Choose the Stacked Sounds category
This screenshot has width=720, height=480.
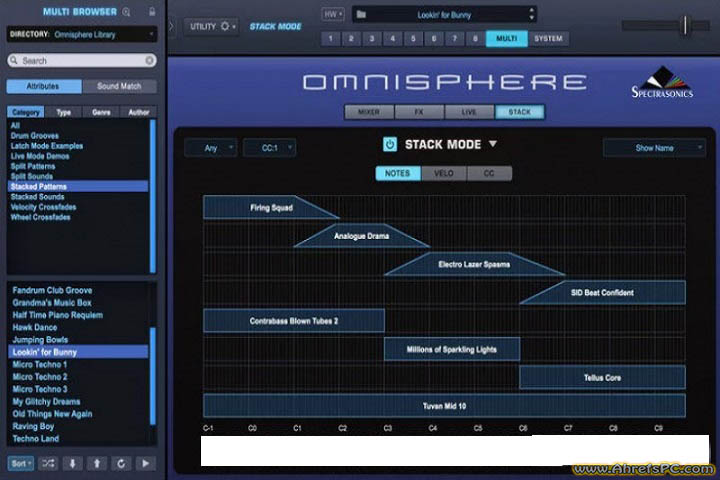click(78, 197)
